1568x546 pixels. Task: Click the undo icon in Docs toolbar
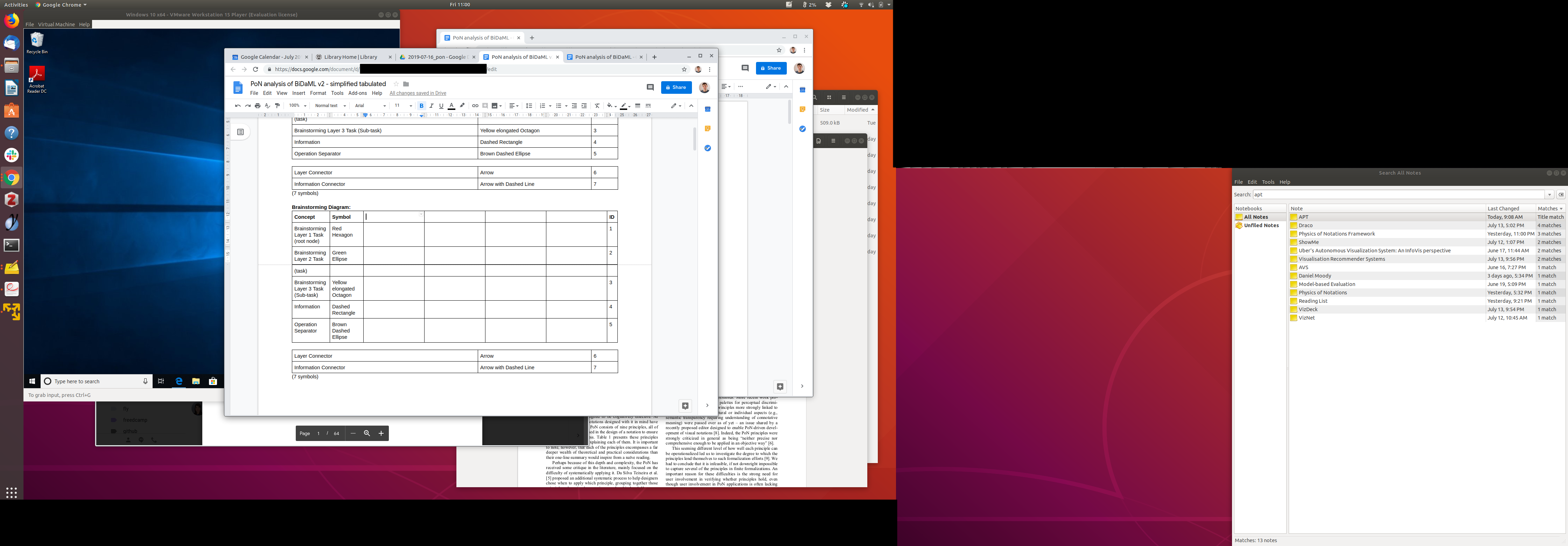237,106
